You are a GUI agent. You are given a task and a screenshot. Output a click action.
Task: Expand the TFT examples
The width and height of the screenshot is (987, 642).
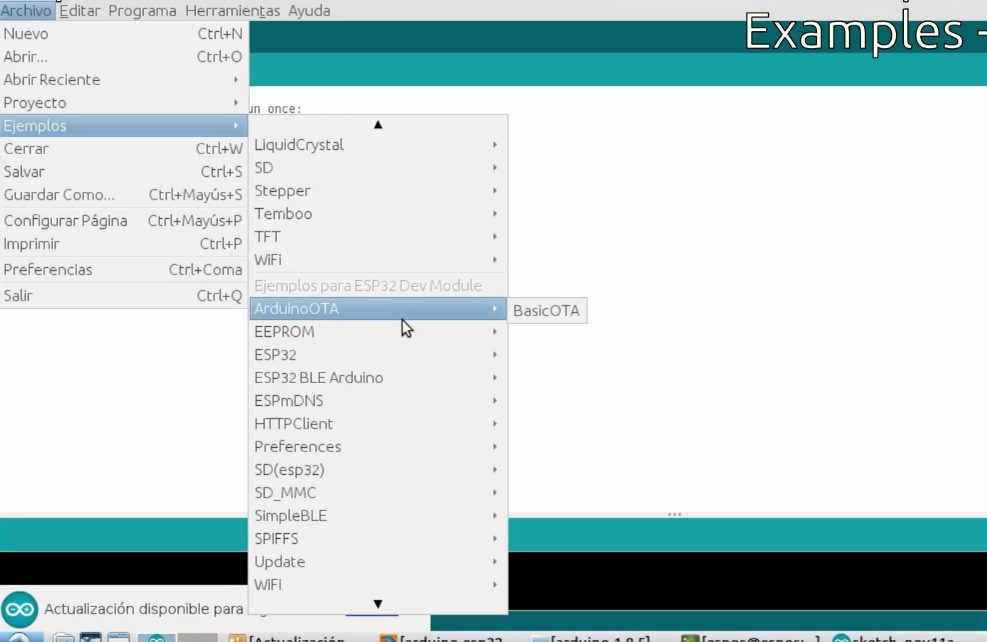coord(378,237)
